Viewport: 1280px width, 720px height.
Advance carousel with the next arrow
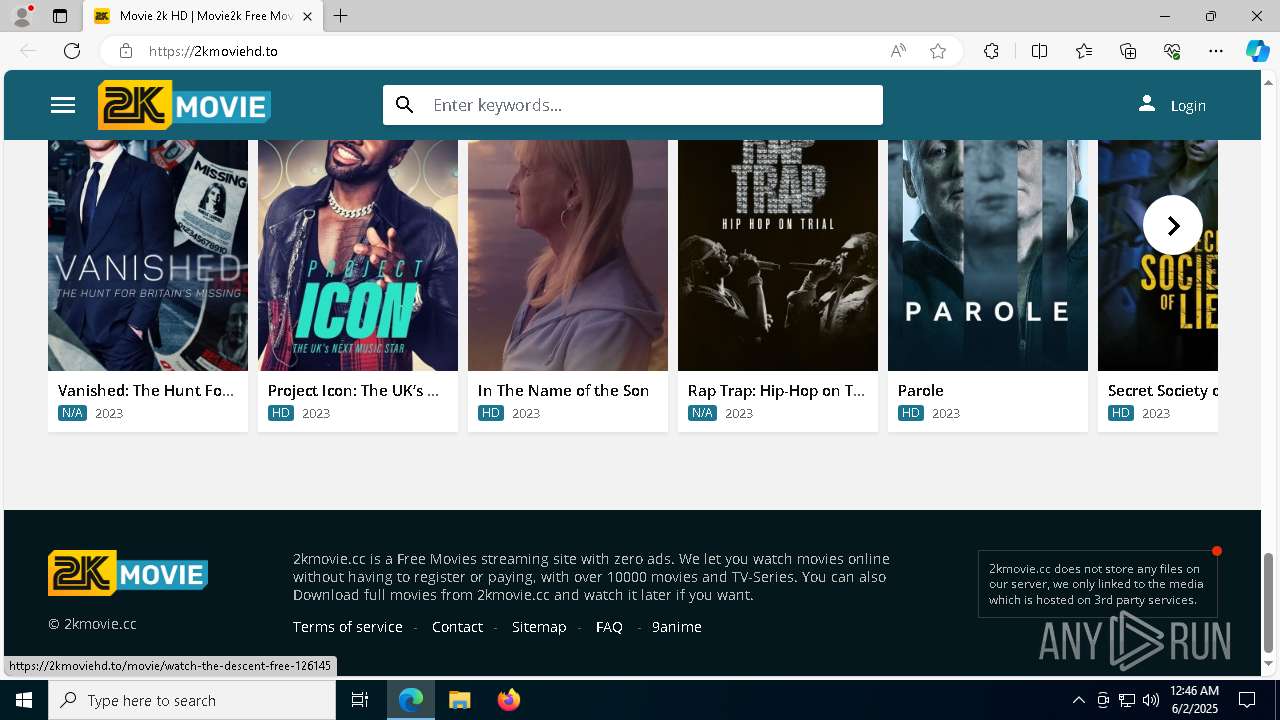[1173, 226]
